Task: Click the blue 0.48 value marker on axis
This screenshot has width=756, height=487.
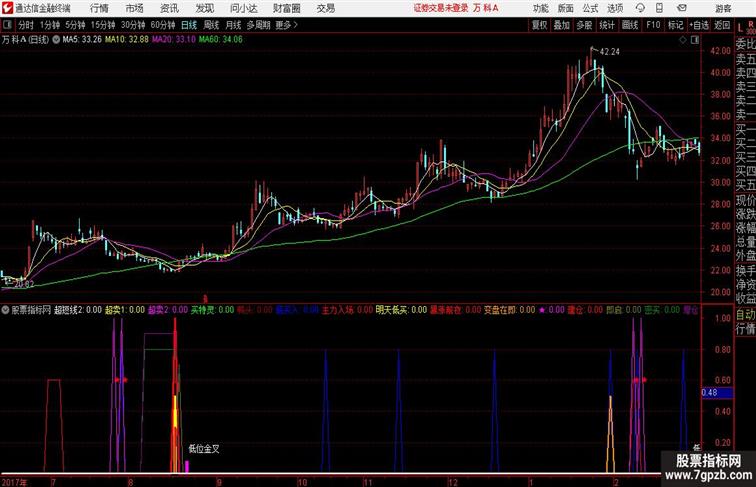Action: 717,392
